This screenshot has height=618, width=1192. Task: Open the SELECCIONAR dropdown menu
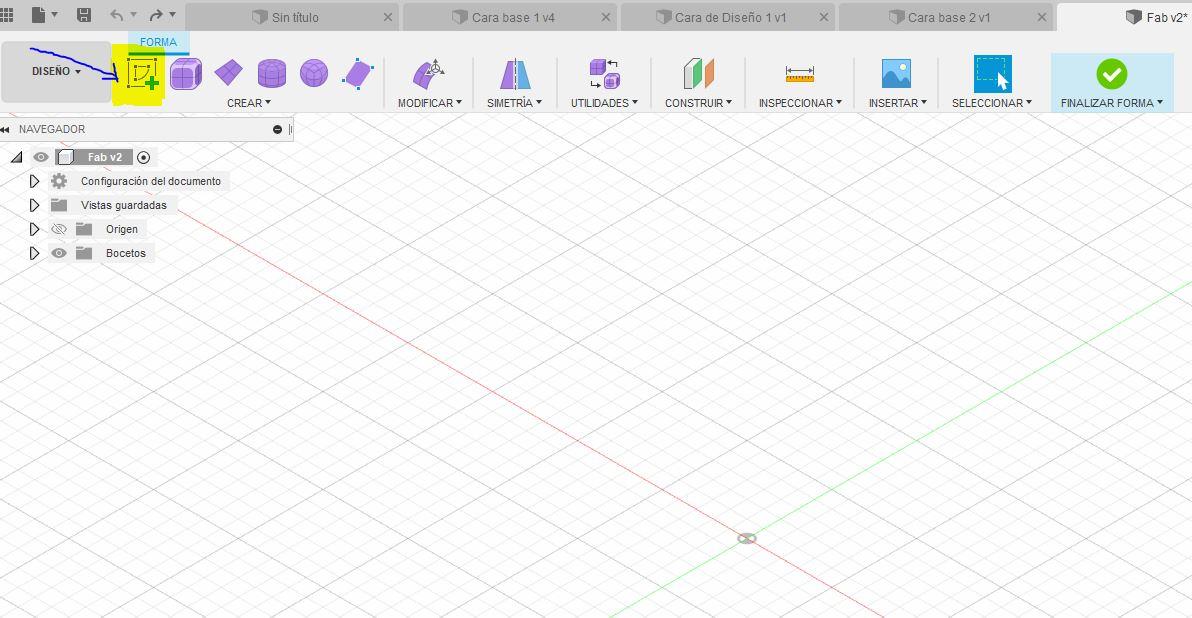(x=992, y=103)
